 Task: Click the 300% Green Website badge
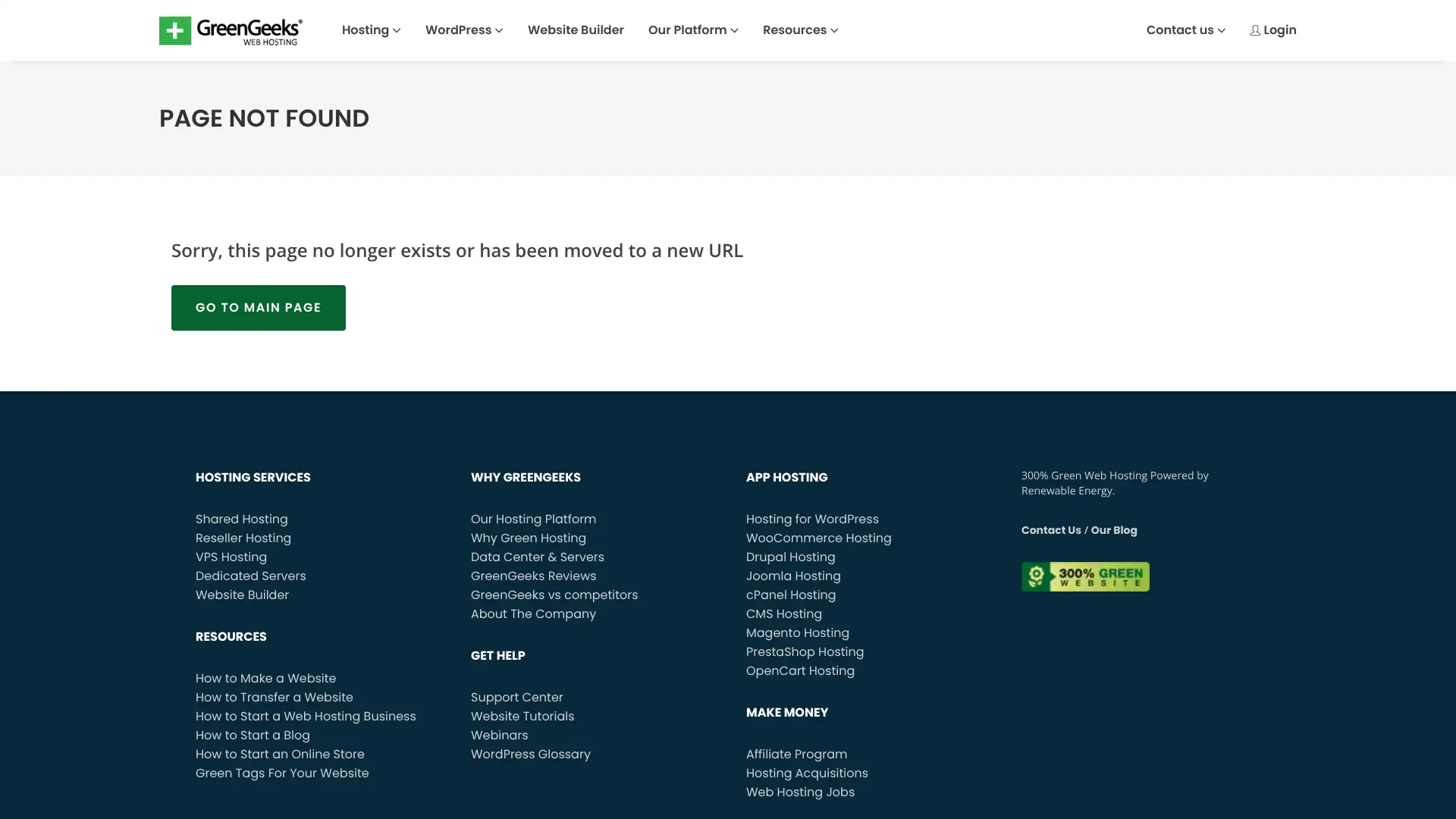click(1085, 577)
